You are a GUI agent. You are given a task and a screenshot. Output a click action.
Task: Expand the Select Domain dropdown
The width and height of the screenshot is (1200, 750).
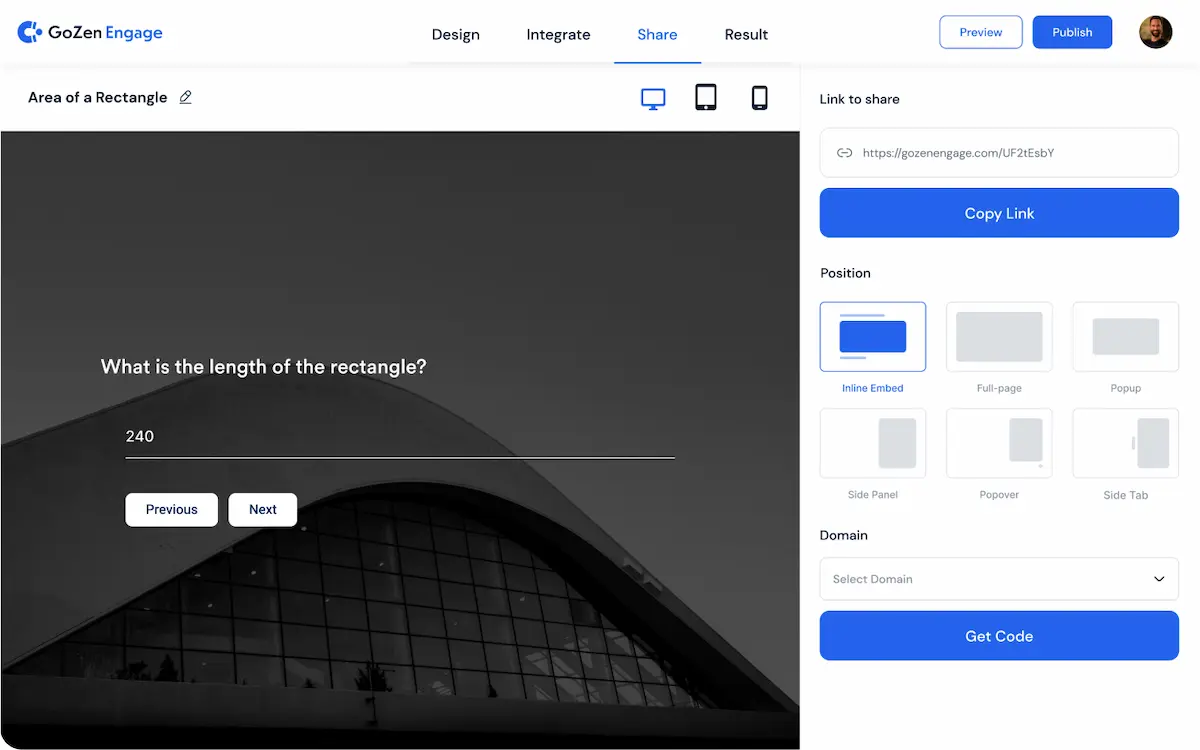(999, 579)
